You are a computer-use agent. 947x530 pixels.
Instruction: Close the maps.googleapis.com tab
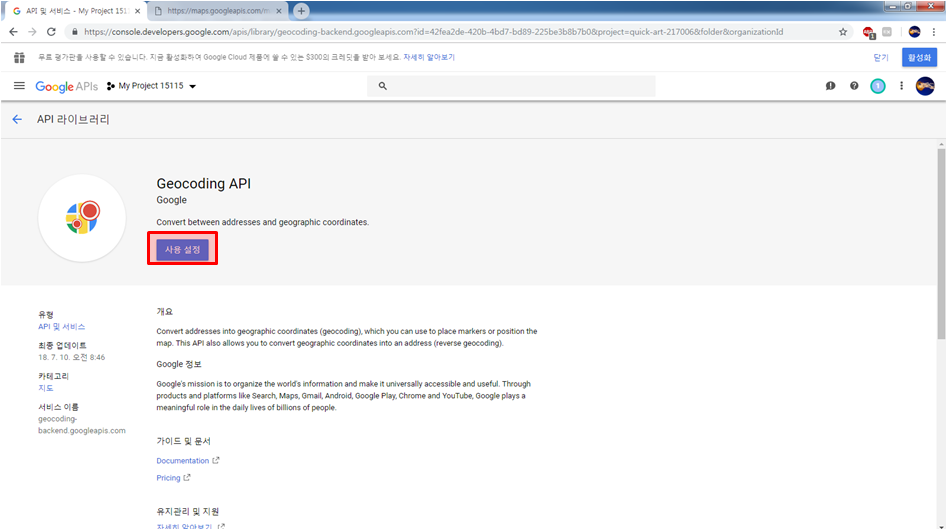tap(278, 11)
